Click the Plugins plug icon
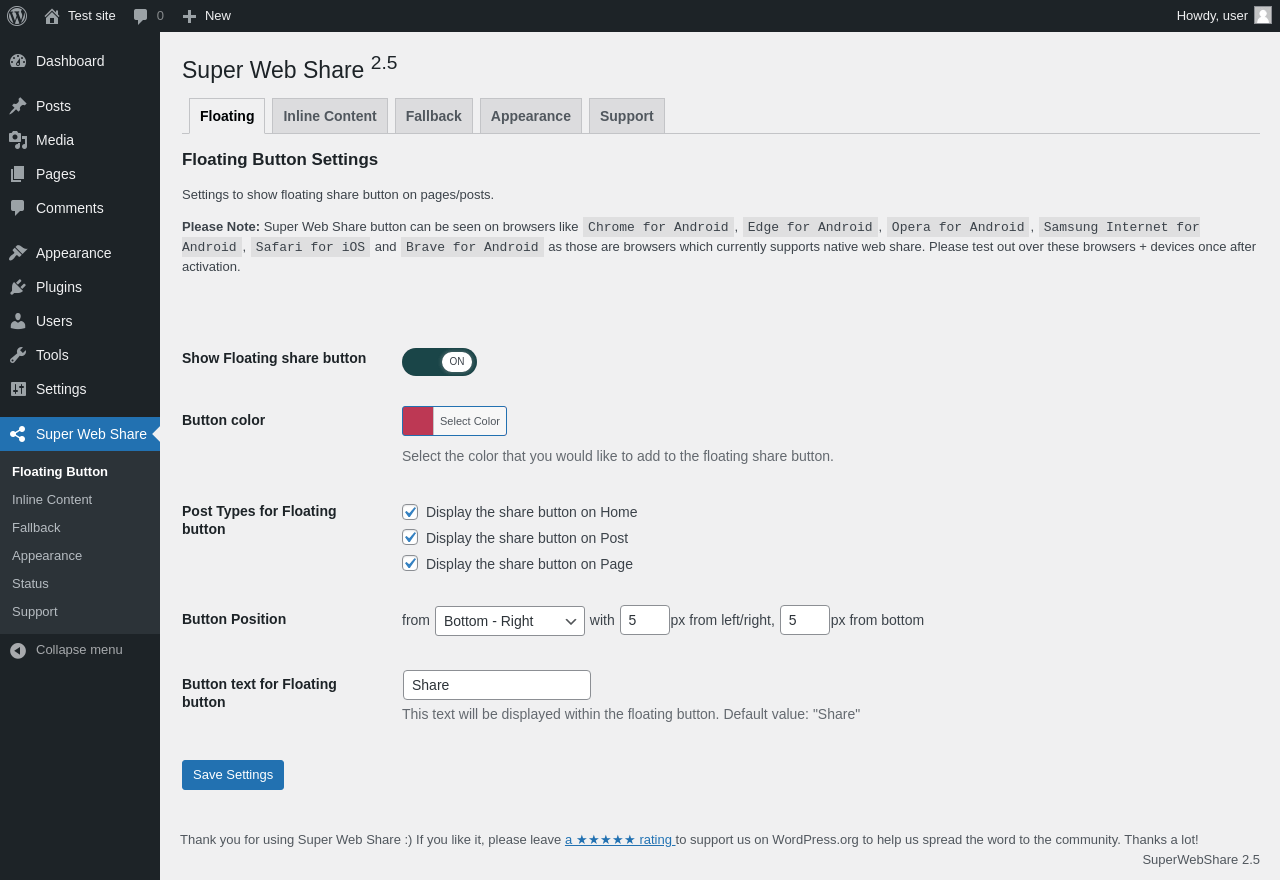1280x880 pixels. (x=18, y=287)
